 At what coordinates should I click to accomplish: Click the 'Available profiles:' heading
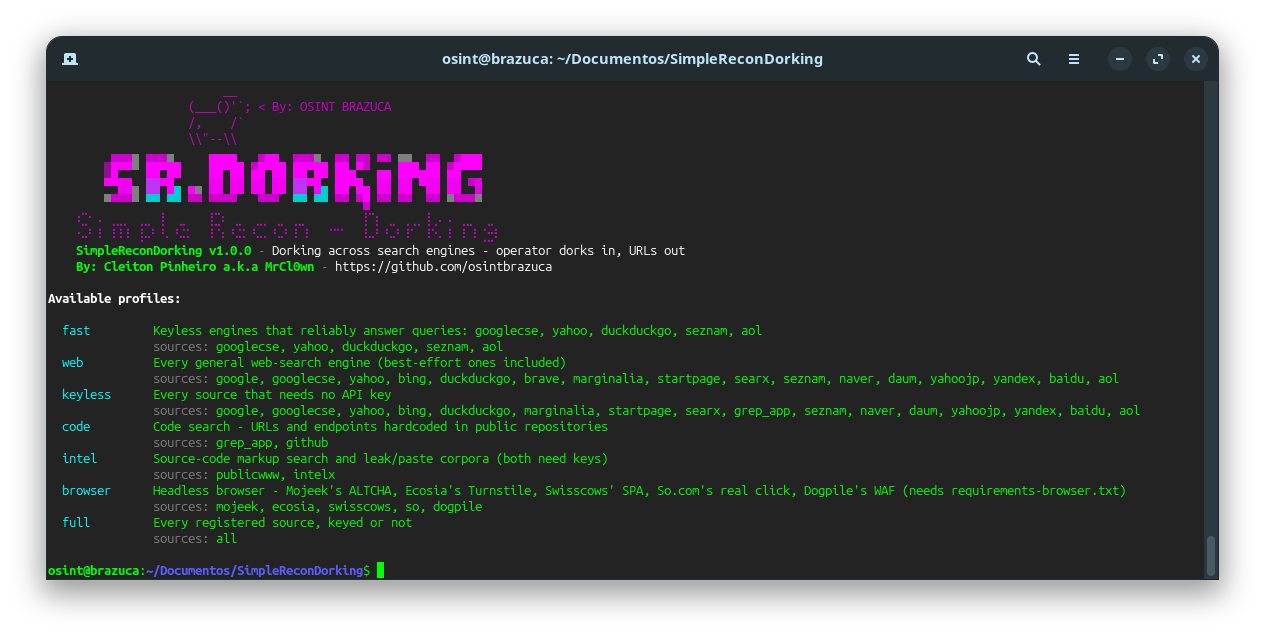click(115, 299)
